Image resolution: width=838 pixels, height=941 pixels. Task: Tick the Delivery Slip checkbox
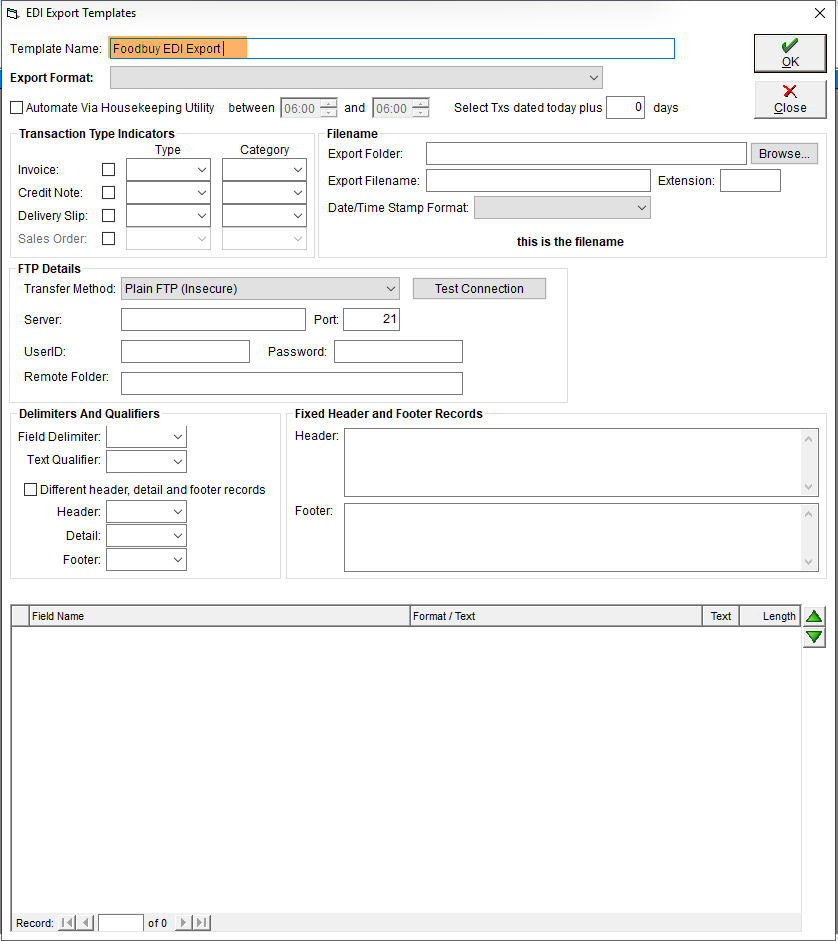(109, 215)
